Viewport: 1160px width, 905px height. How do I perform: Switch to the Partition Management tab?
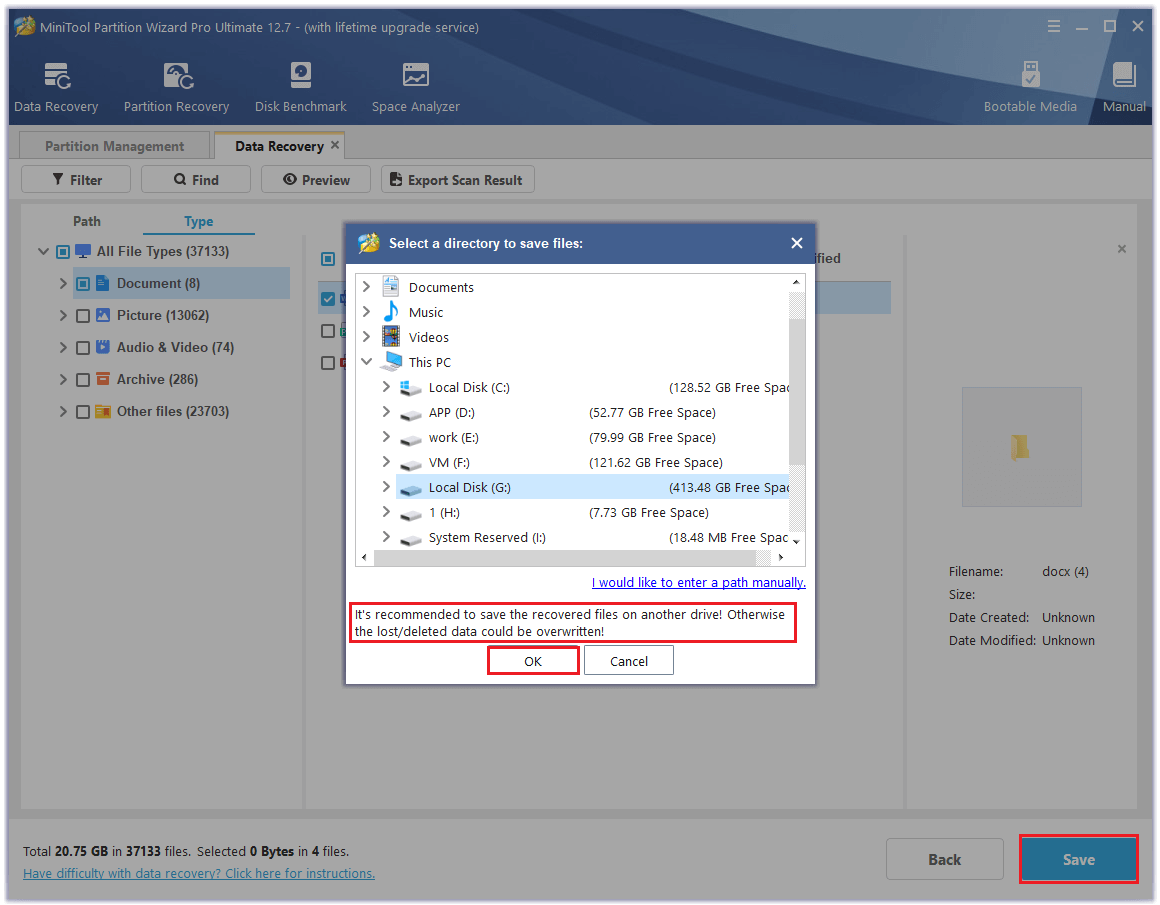point(114,146)
